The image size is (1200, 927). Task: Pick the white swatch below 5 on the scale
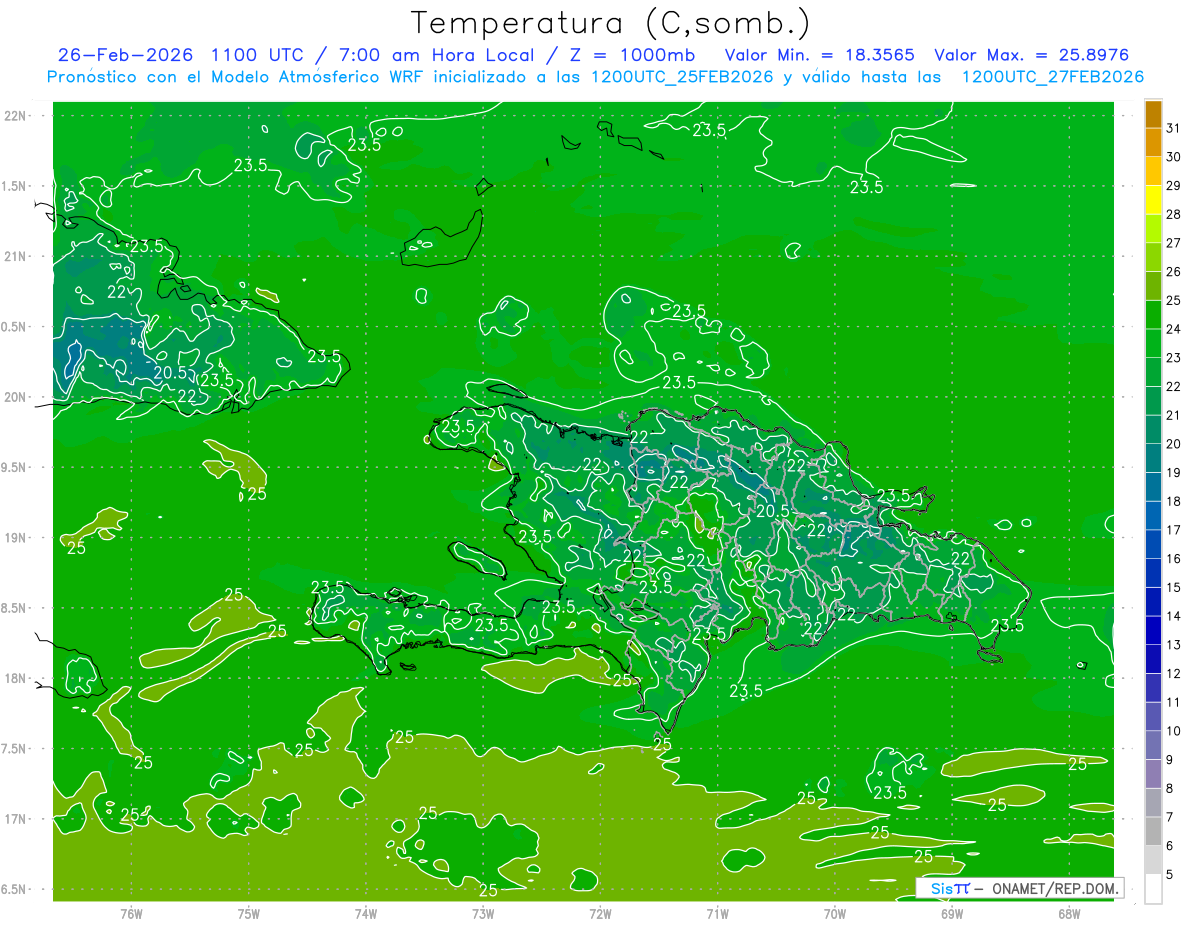click(x=1153, y=889)
